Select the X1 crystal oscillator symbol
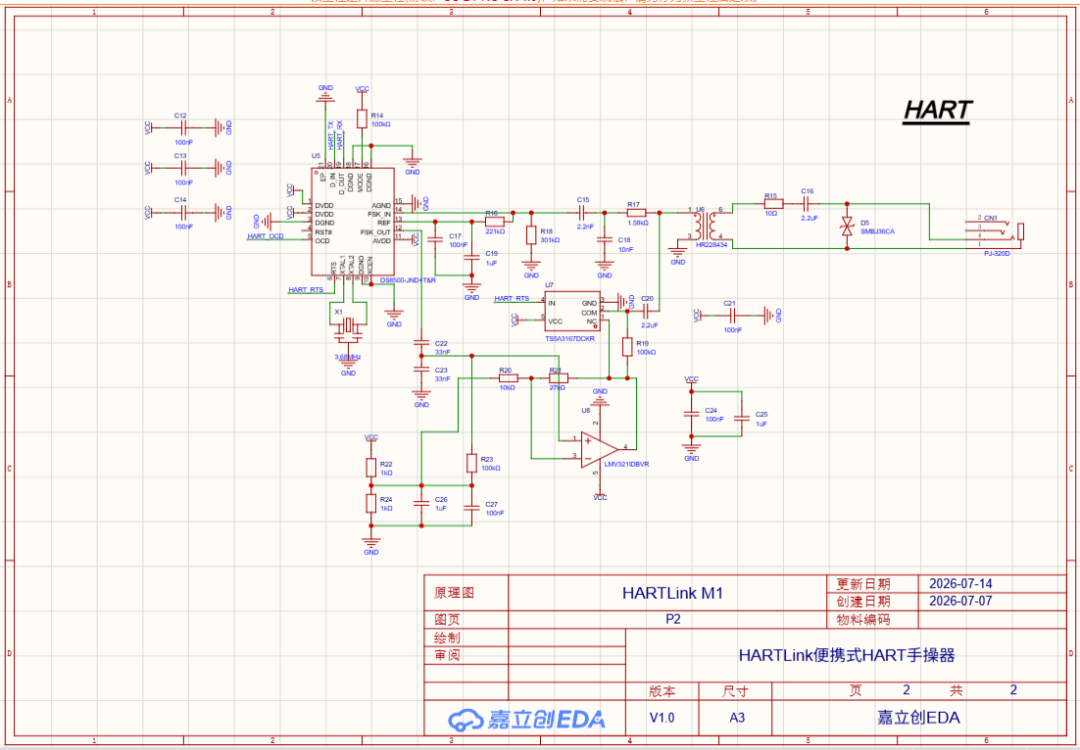Viewport: 1080px width, 750px height. [349, 328]
